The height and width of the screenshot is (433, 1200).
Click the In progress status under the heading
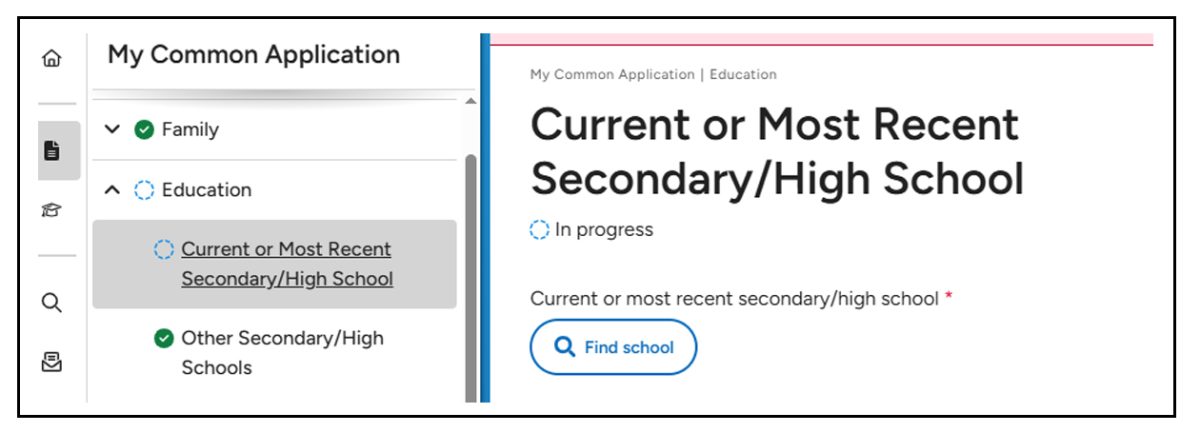click(x=603, y=230)
